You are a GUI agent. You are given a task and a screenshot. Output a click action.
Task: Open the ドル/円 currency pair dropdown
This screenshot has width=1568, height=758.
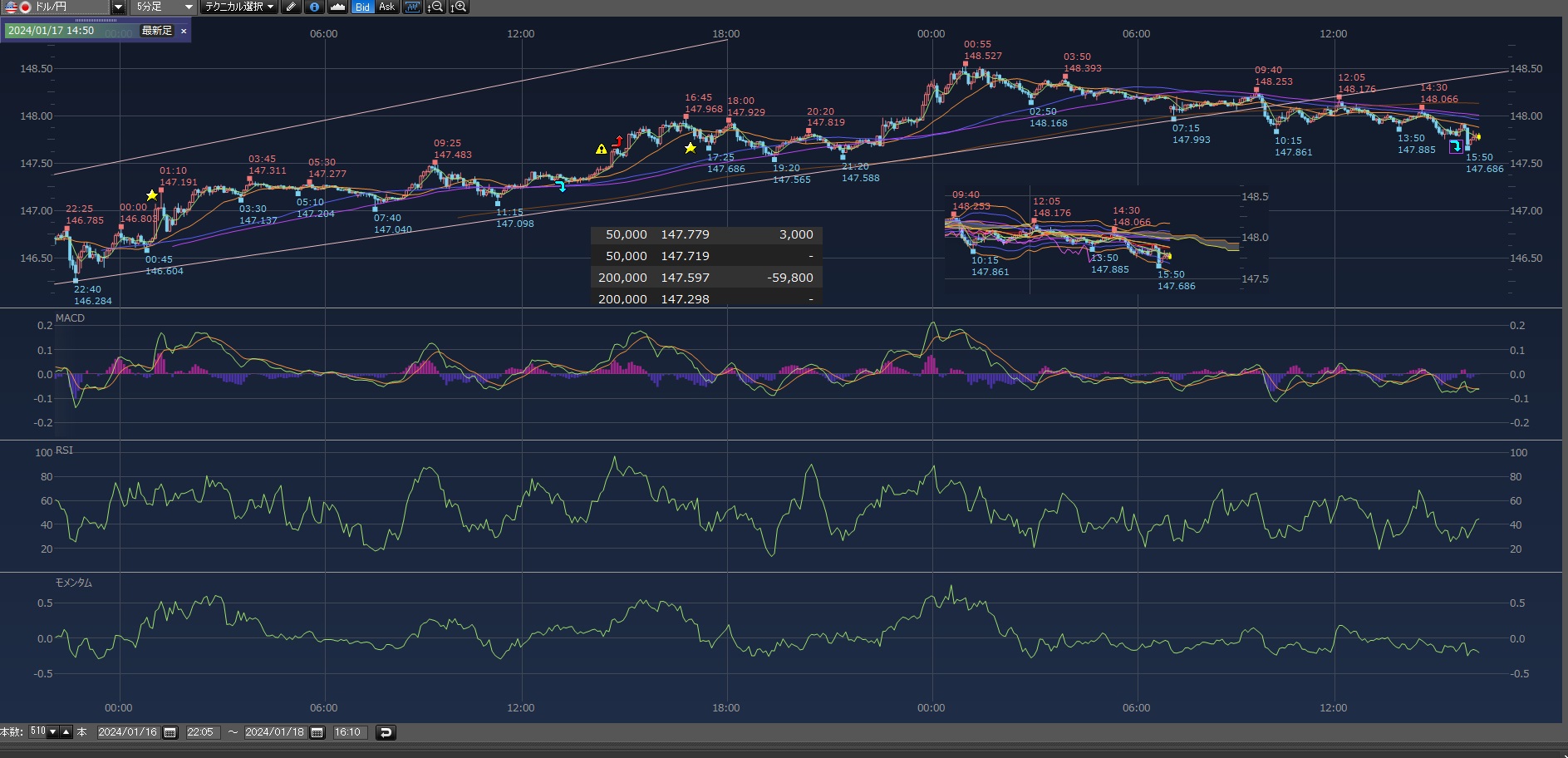[118, 7]
